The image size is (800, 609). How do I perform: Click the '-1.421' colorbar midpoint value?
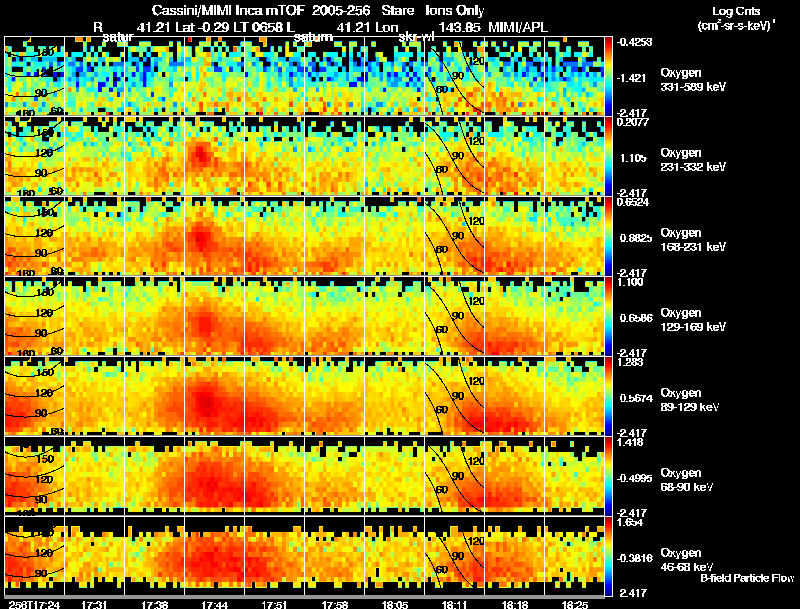click(x=632, y=78)
